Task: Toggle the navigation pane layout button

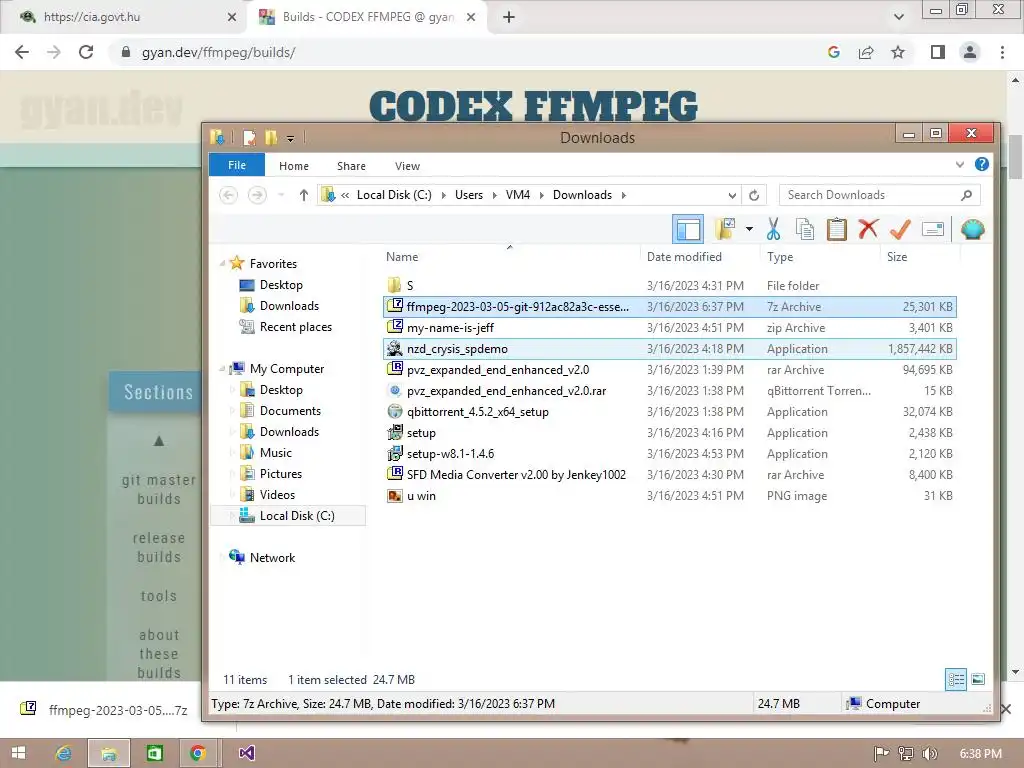Action: tap(688, 229)
